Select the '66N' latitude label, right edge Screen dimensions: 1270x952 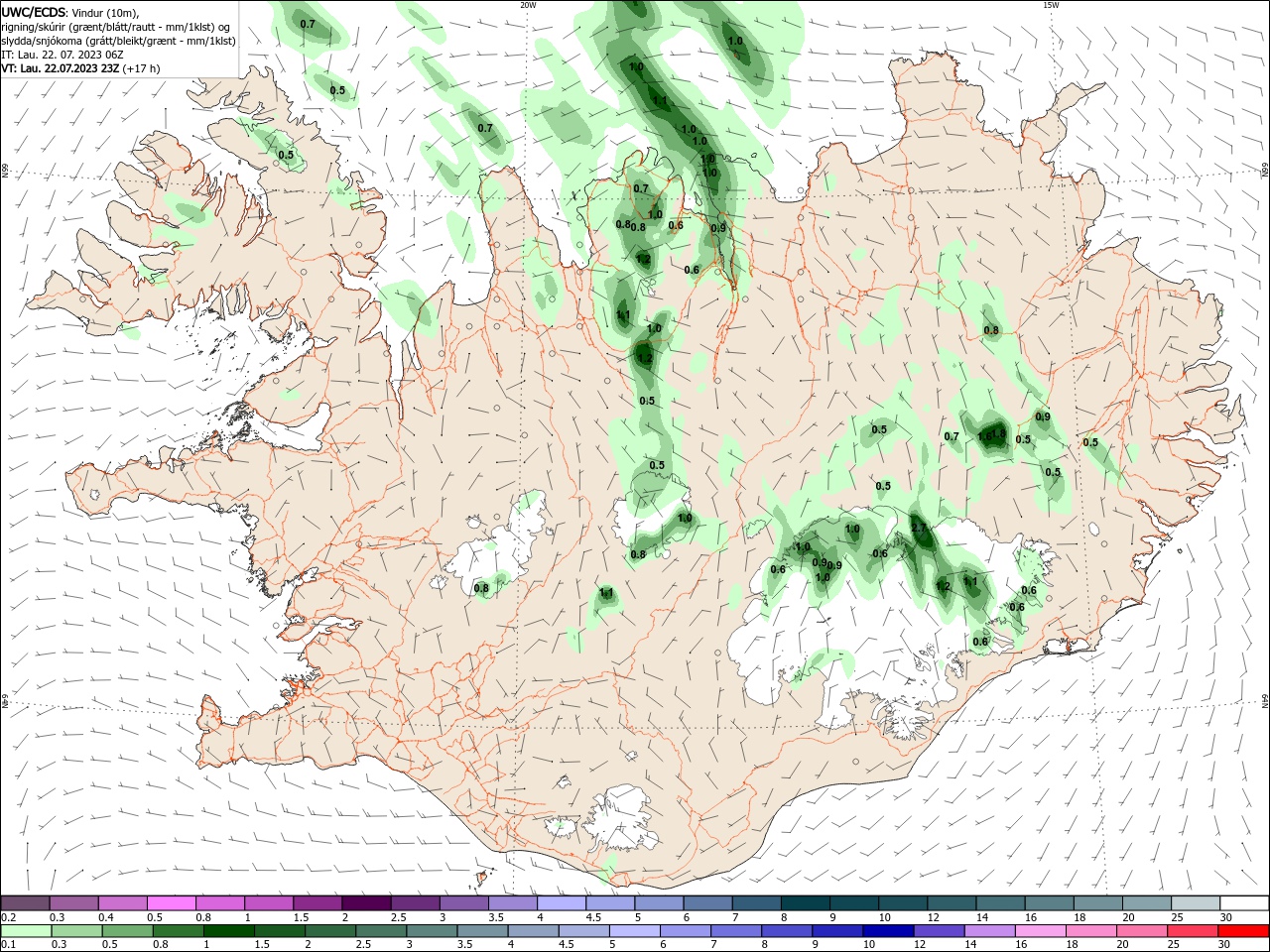tap(1265, 172)
